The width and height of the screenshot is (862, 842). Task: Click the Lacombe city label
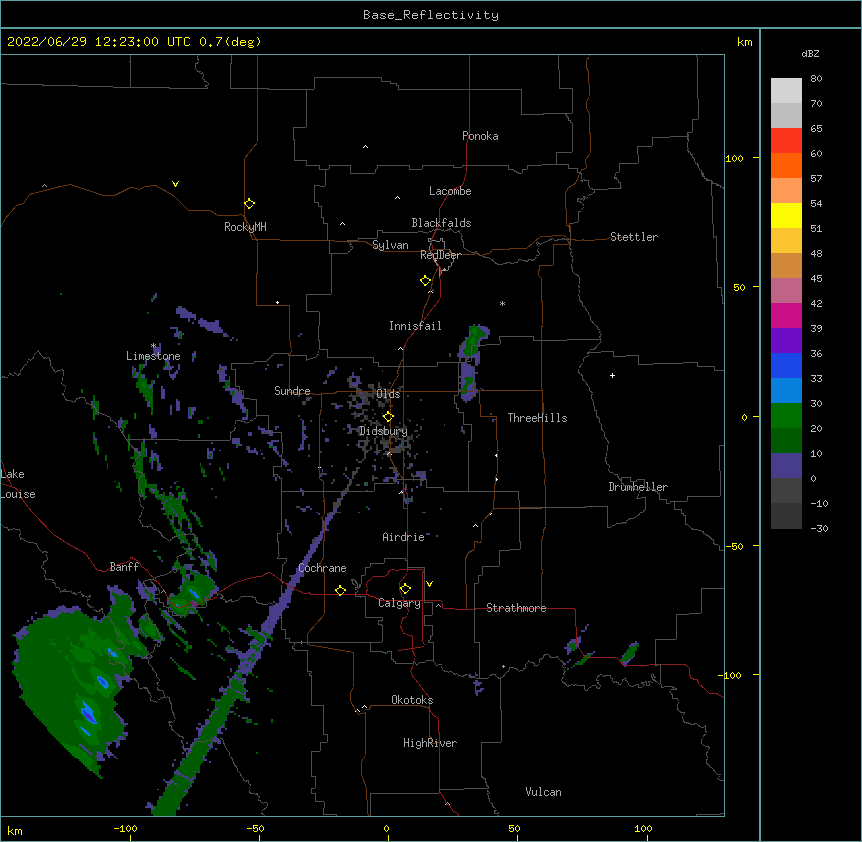(450, 191)
